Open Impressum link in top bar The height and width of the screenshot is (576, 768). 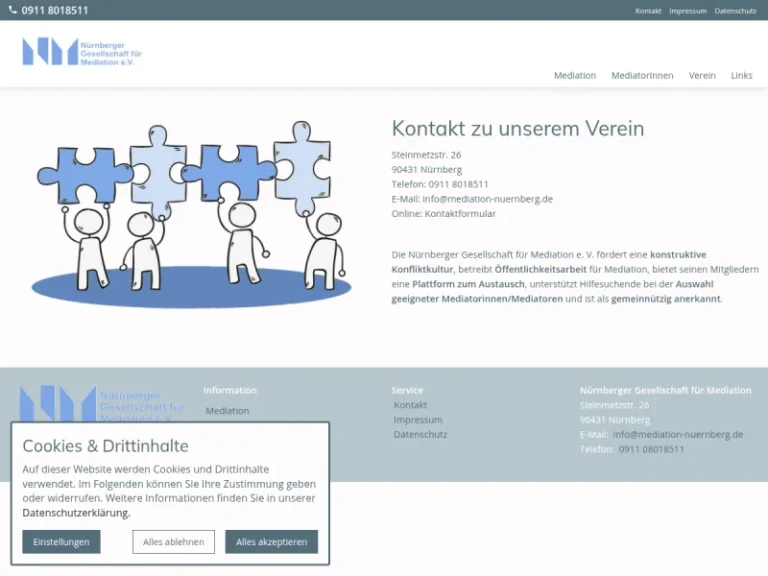pyautogui.click(x=688, y=11)
